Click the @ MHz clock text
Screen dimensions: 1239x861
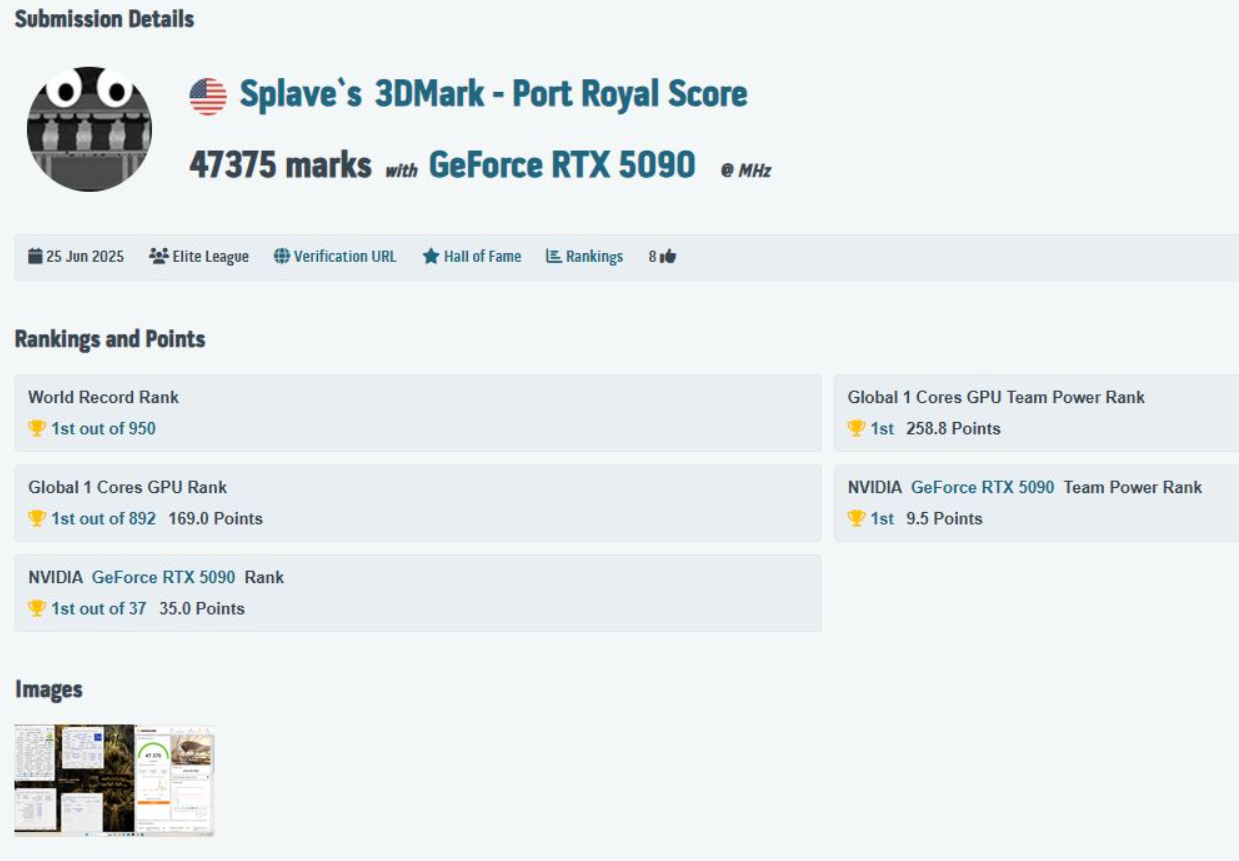pyautogui.click(x=746, y=170)
